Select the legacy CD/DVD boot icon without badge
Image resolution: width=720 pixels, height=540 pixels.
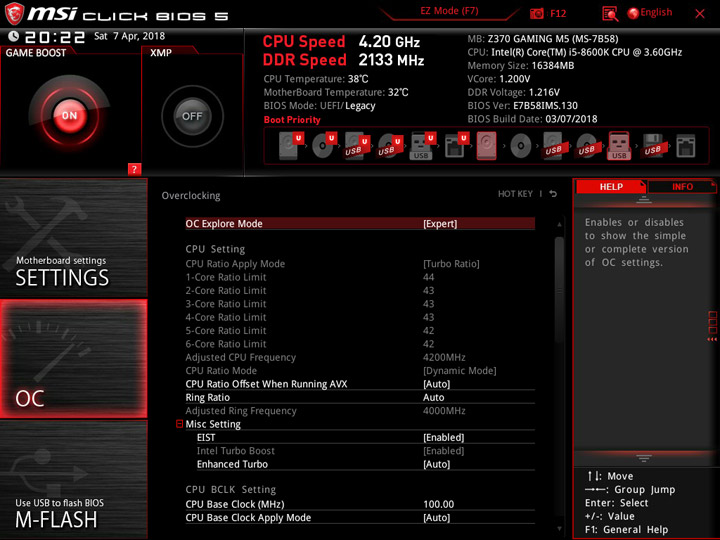click(x=521, y=146)
